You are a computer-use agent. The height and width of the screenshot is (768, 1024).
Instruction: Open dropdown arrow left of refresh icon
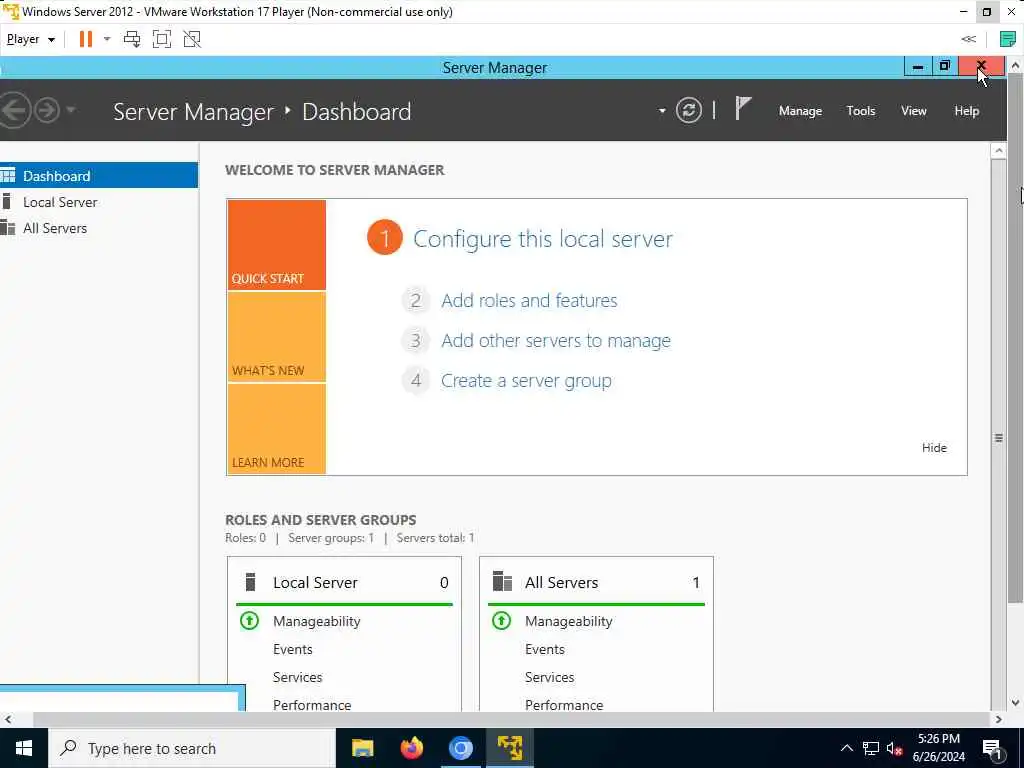662,110
